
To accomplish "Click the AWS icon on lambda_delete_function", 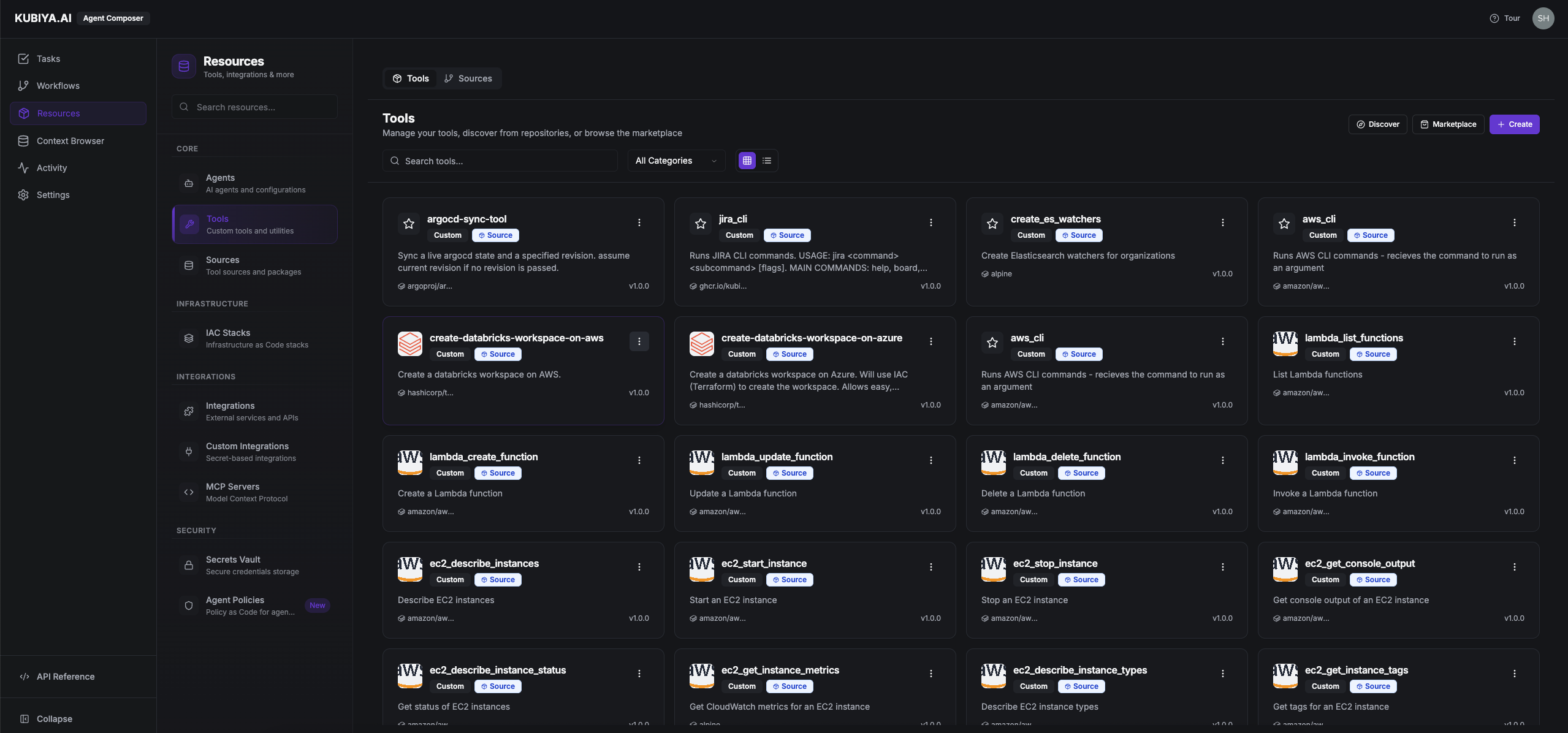I will pos(994,463).
